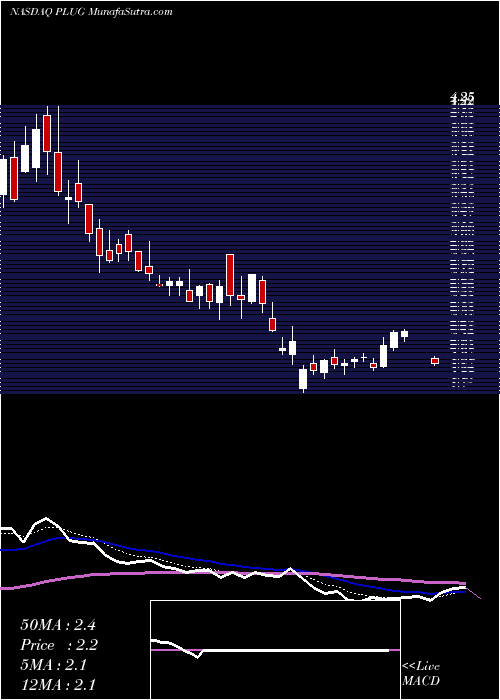Click the "<<Live MACD" label
The width and height of the screenshot is (500, 700).
coord(421,674)
